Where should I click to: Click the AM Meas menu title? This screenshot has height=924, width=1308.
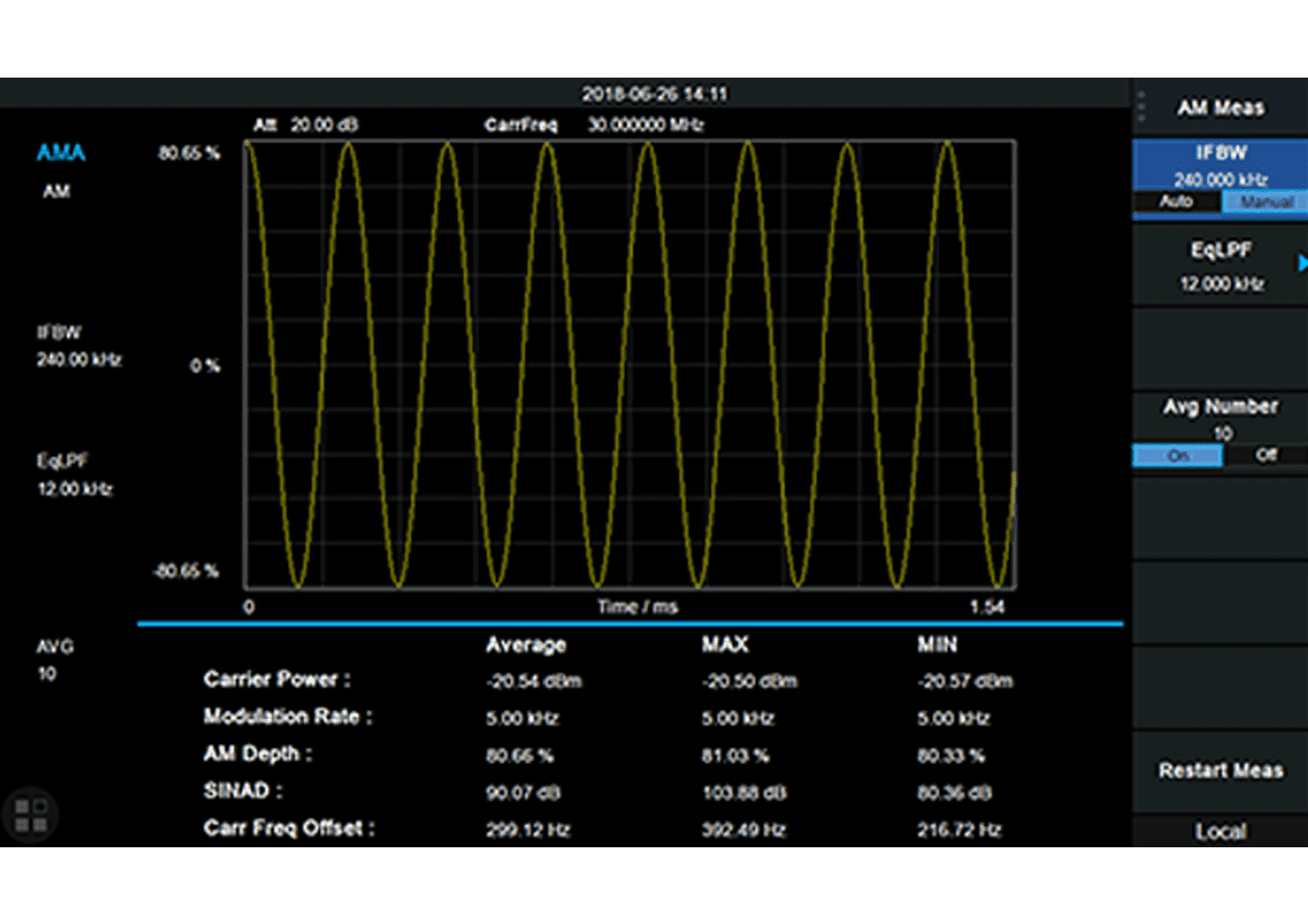[1220, 108]
